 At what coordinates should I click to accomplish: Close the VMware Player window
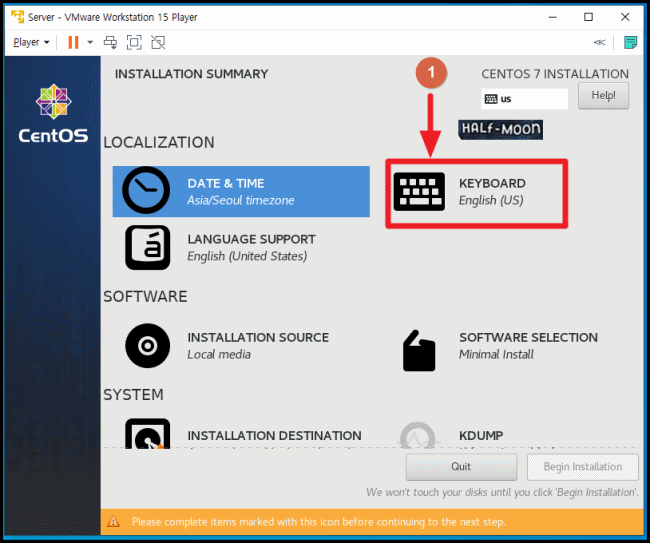click(x=625, y=17)
